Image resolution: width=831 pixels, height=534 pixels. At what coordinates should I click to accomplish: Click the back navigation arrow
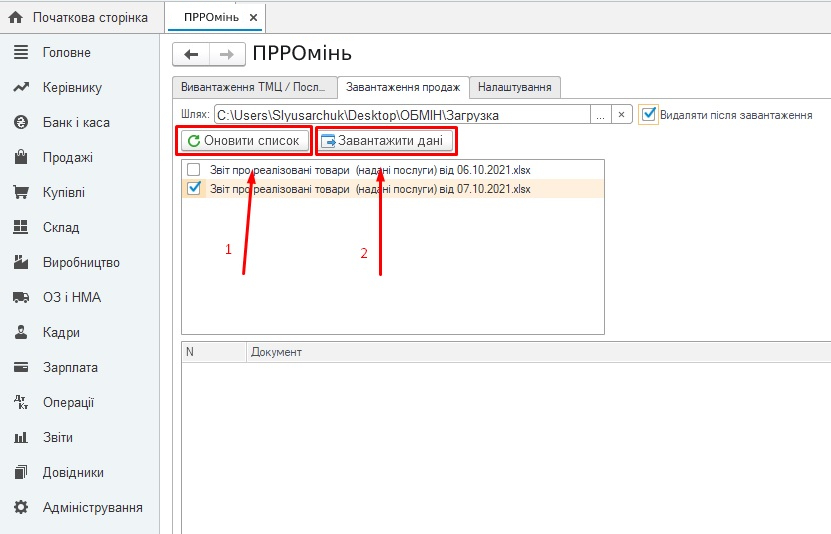(x=191, y=54)
